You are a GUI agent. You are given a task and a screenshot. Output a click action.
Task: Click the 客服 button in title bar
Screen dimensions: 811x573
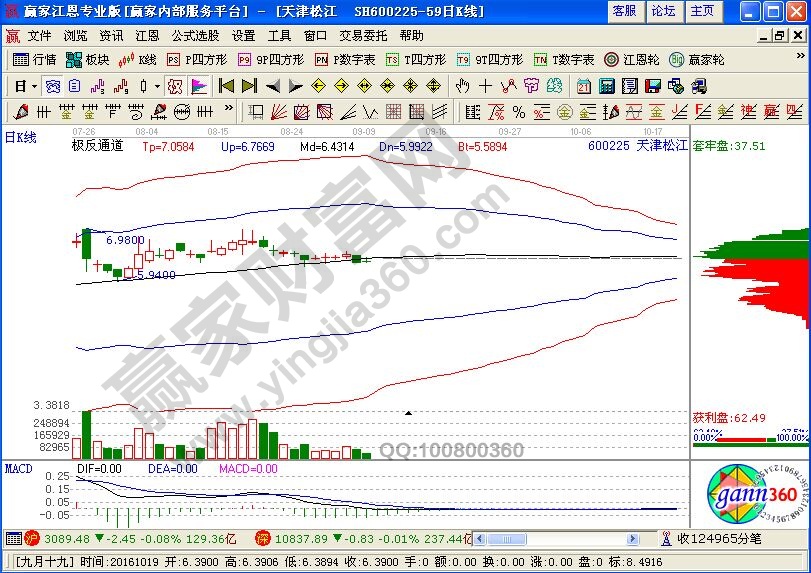click(624, 11)
